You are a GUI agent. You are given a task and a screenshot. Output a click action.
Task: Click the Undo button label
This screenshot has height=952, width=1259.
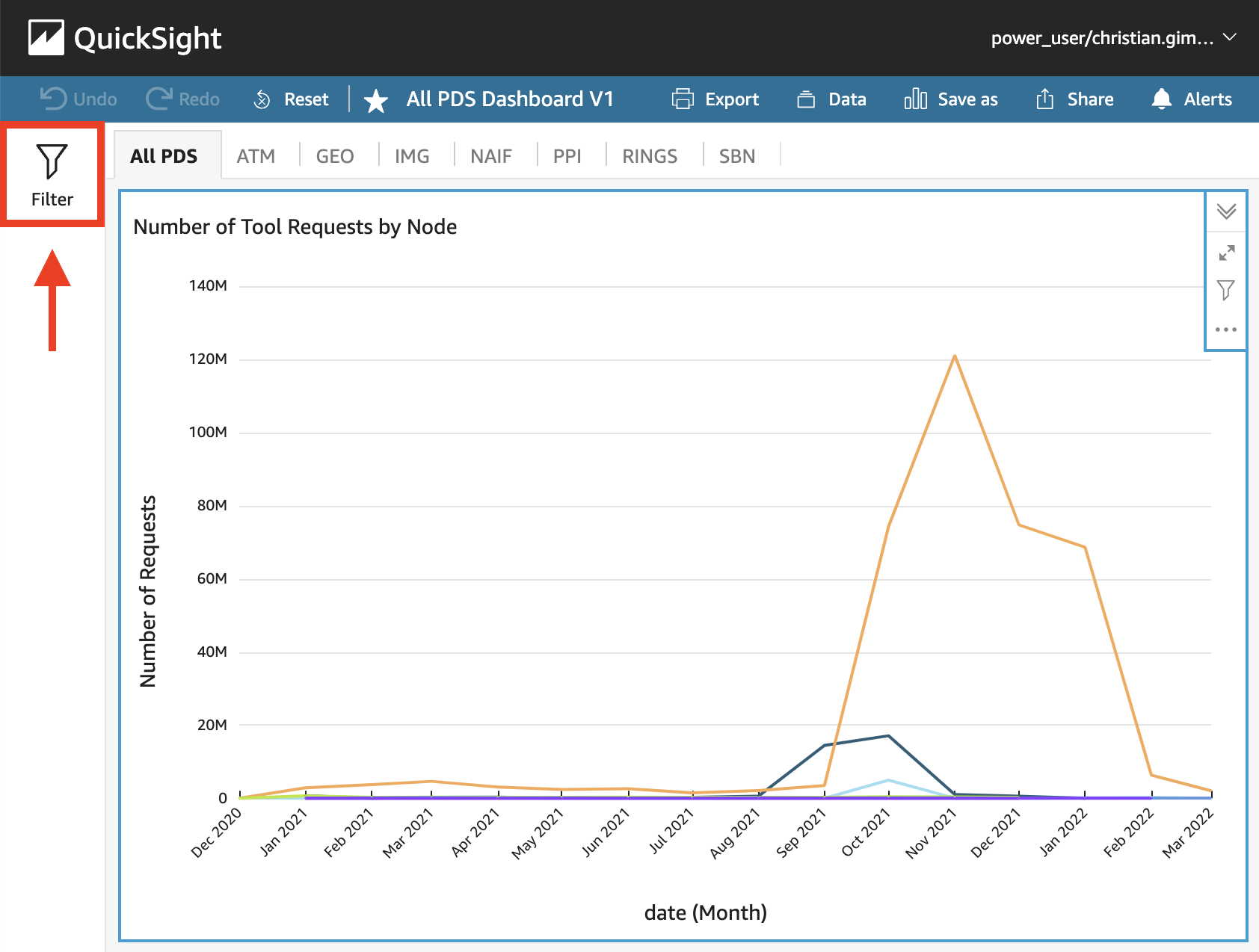[95, 99]
